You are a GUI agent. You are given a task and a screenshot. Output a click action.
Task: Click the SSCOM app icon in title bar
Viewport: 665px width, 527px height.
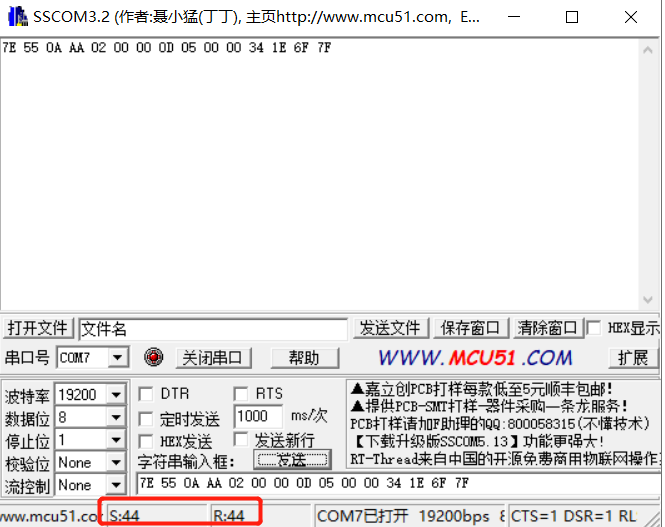18,16
